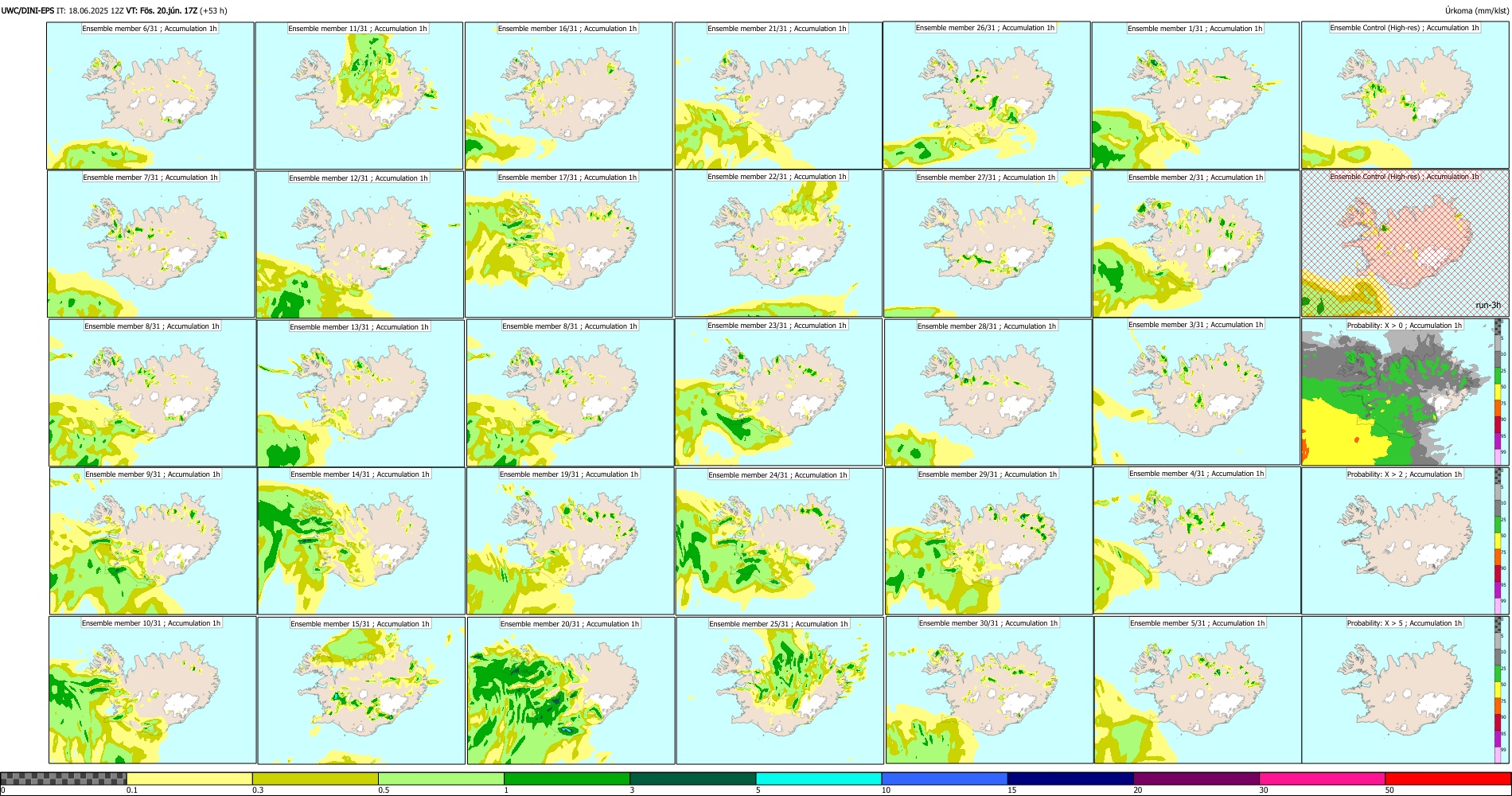1512x796 pixels.
Task: Pick the dark green 3–5 legend swatch
Action: 692,778
